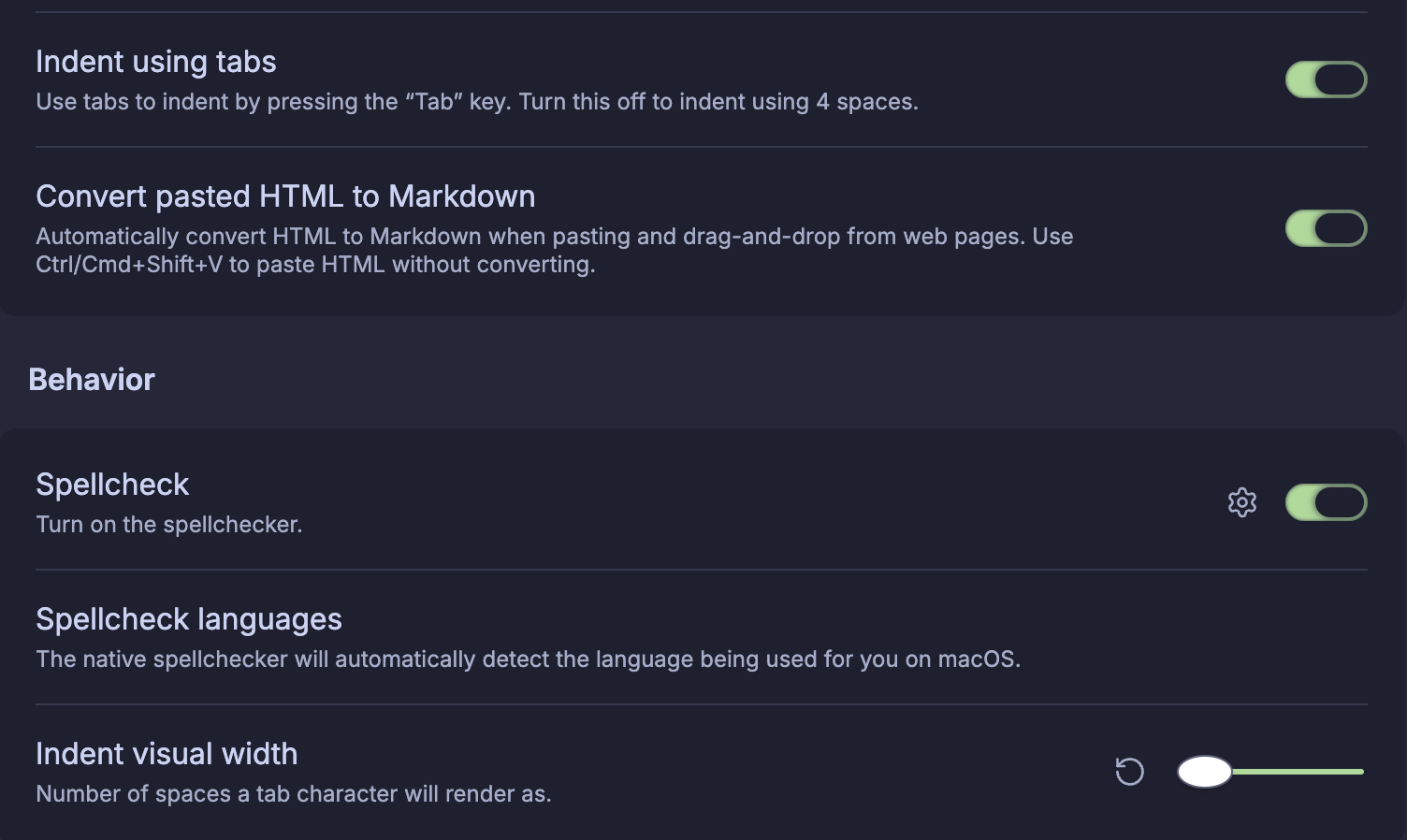Click the Behavior section heading
Image resolution: width=1407 pixels, height=840 pixels.
(92, 380)
